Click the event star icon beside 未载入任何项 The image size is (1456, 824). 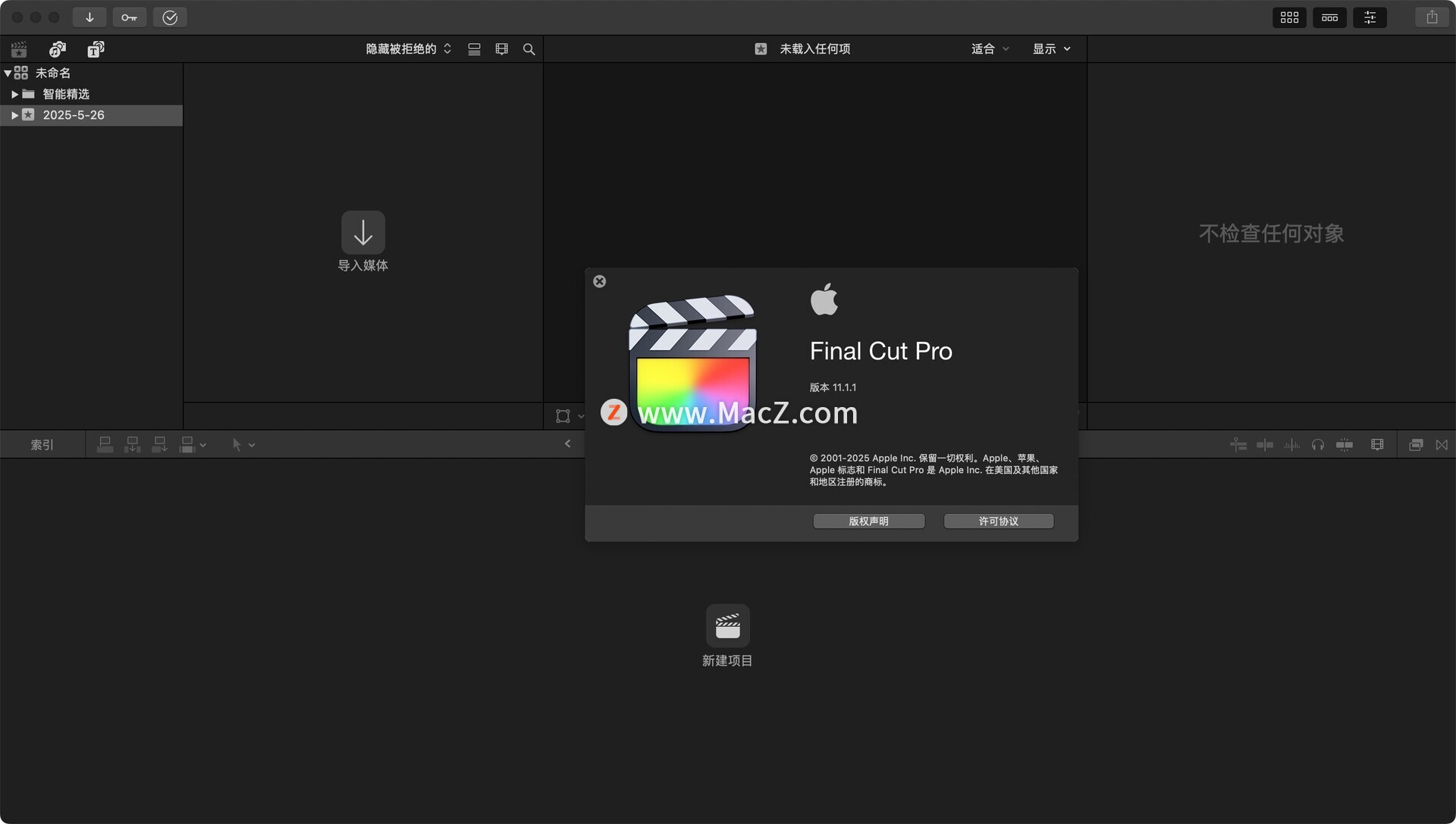click(761, 49)
